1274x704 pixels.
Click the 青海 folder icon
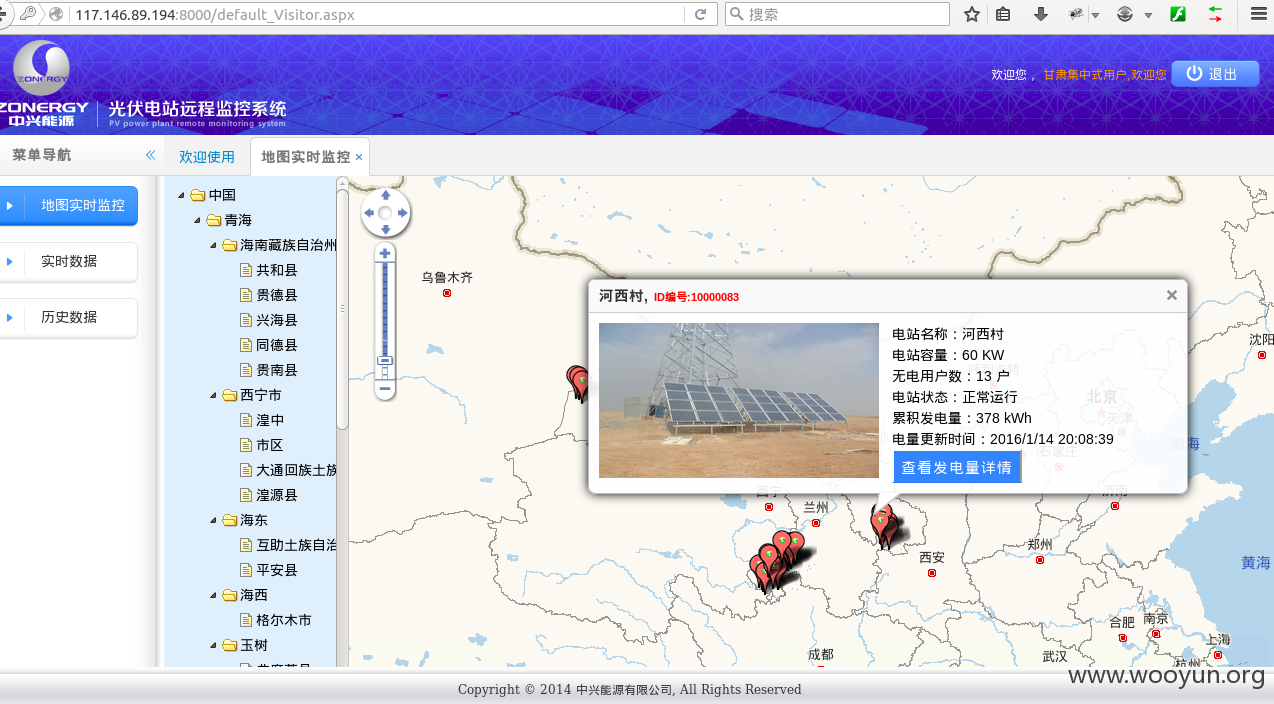pos(213,220)
